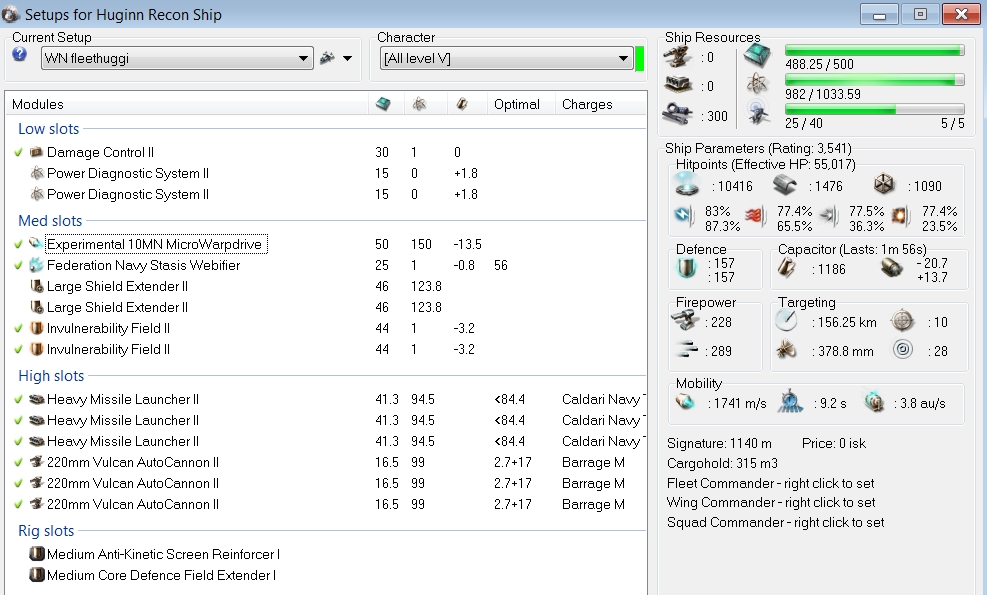
Task: Click the launcher hardpoints icon in Ship Resources
Action: pyautogui.click(x=677, y=84)
